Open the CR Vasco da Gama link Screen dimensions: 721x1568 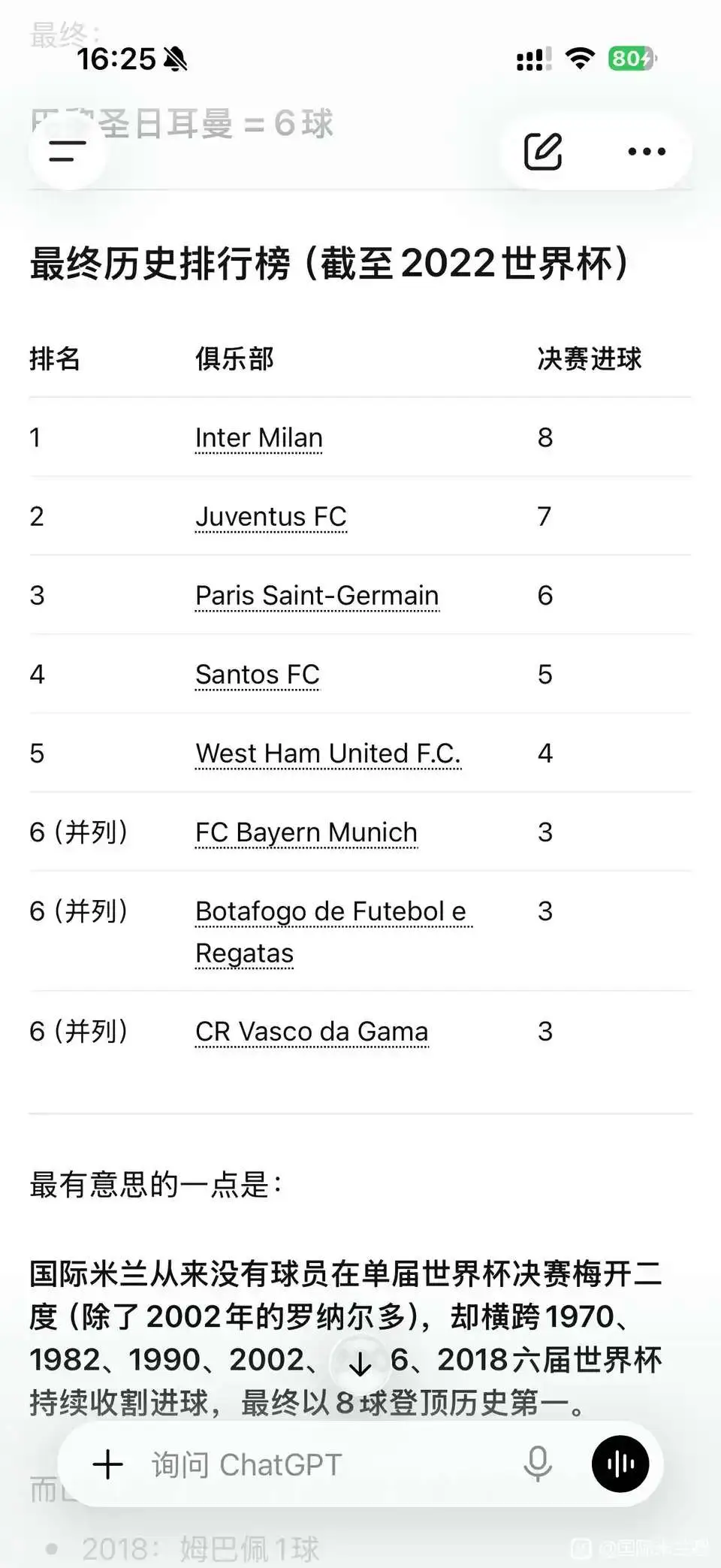[311, 1031]
